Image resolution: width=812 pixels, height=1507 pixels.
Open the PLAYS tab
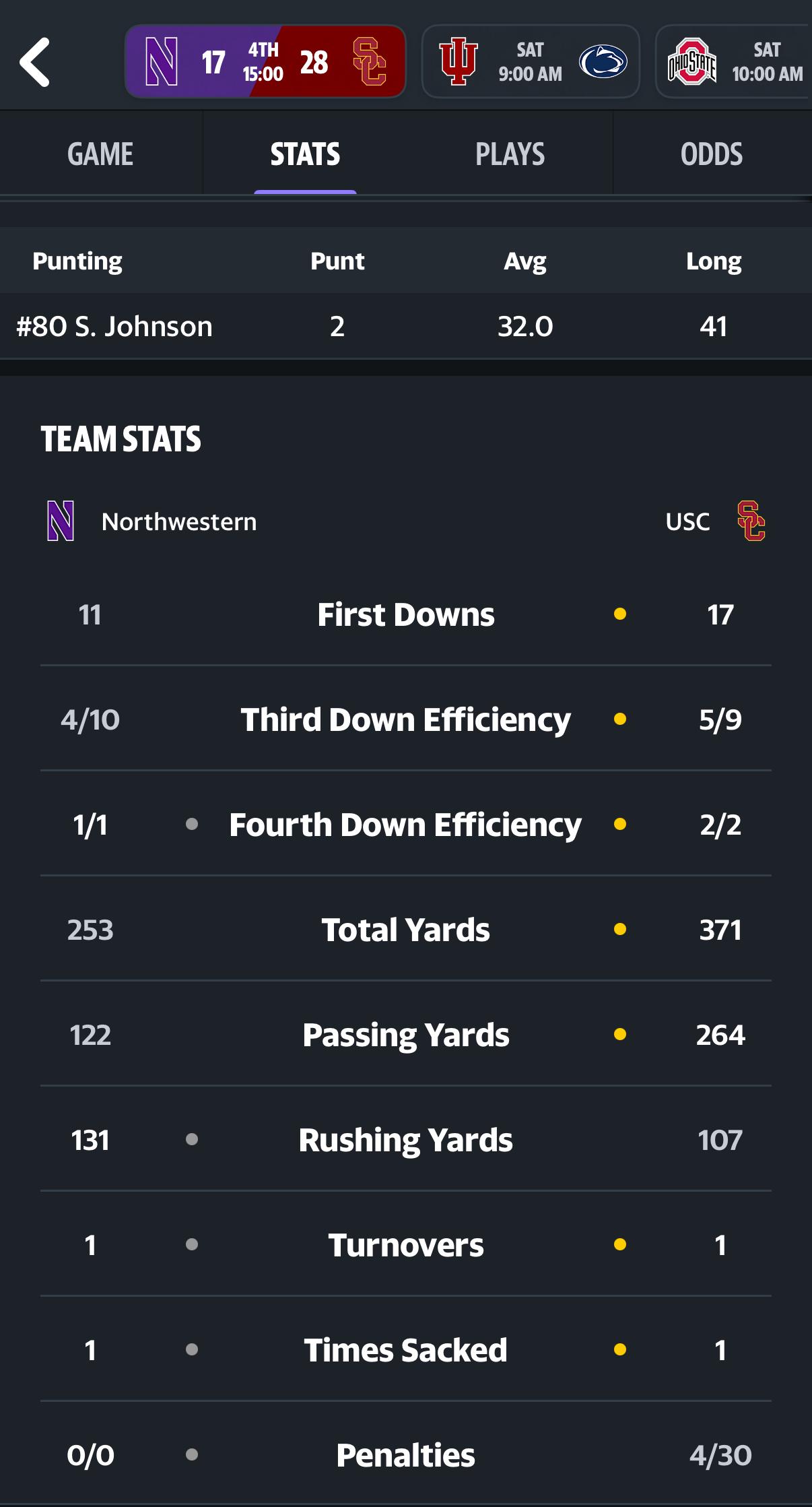click(x=510, y=154)
